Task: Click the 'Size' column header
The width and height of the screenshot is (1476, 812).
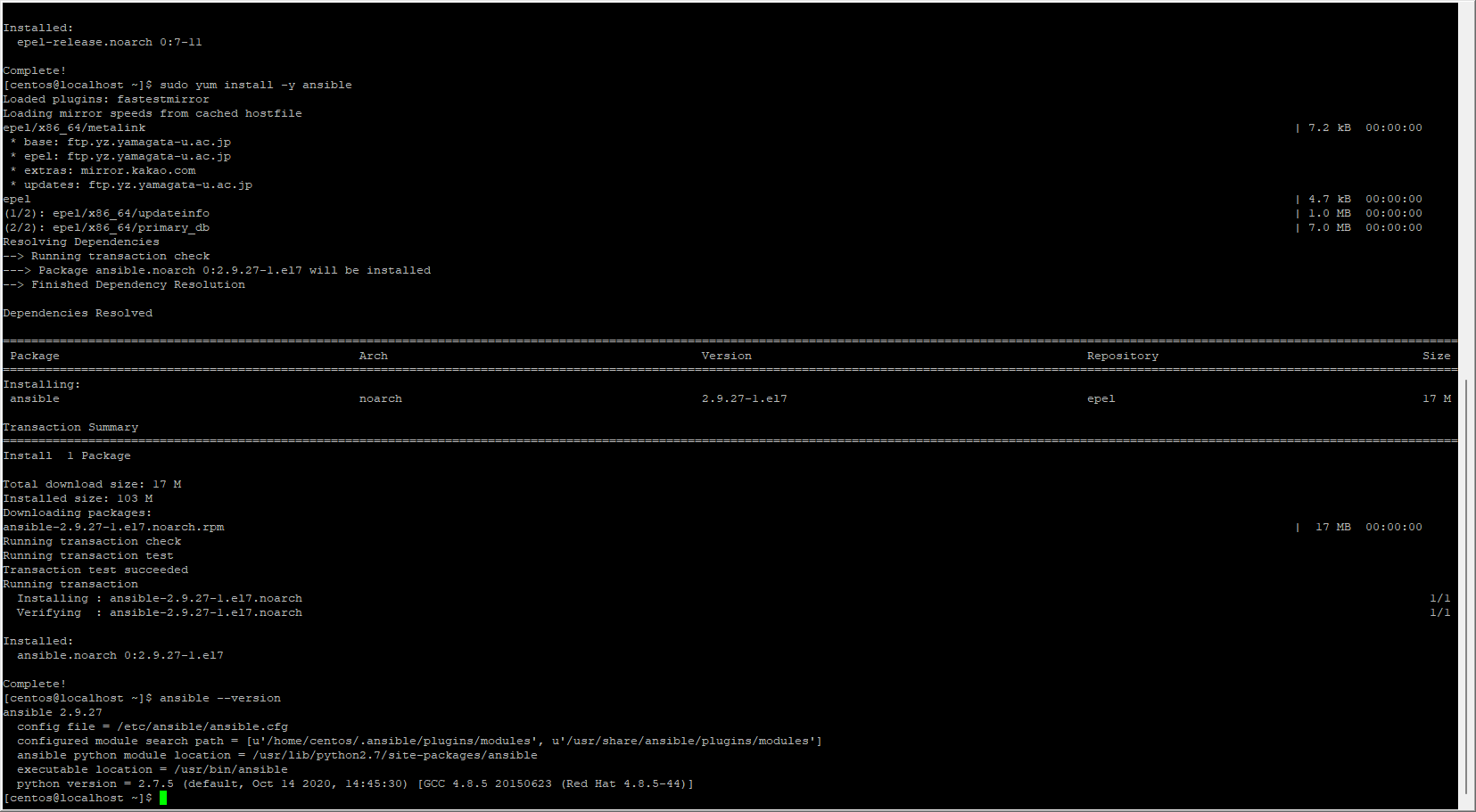Action: [x=1437, y=356]
